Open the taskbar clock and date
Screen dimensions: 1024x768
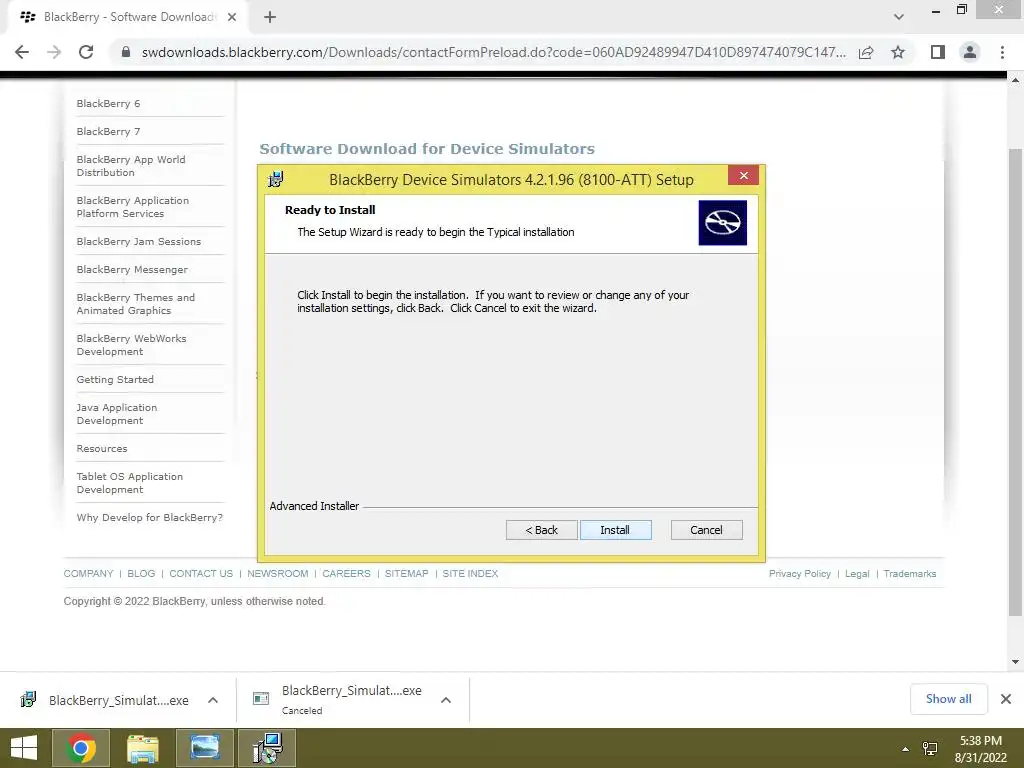pyautogui.click(x=981, y=749)
